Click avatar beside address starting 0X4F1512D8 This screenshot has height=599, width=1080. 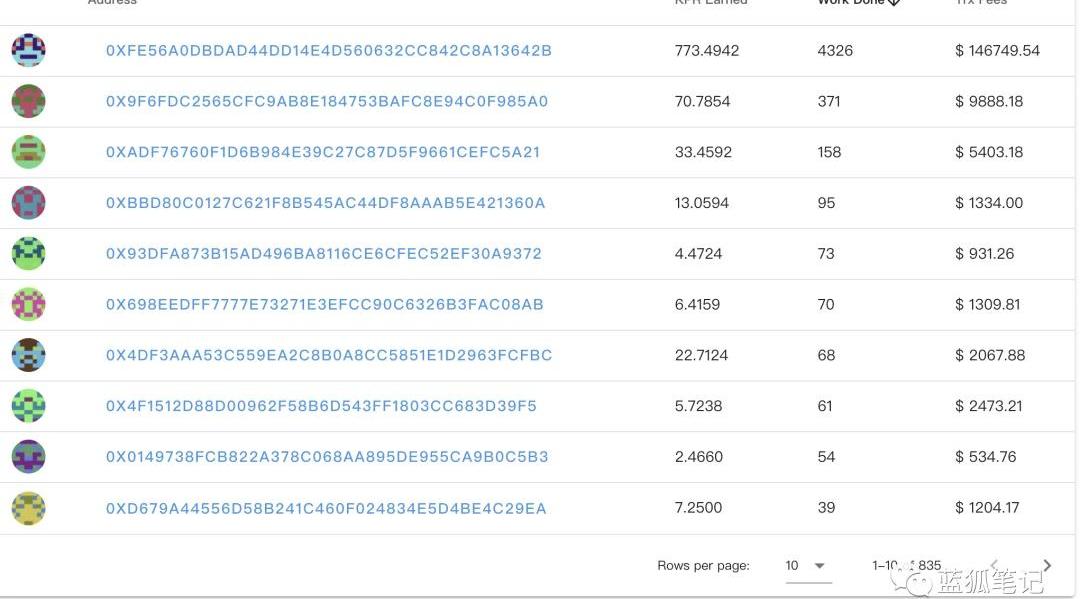click(28, 406)
